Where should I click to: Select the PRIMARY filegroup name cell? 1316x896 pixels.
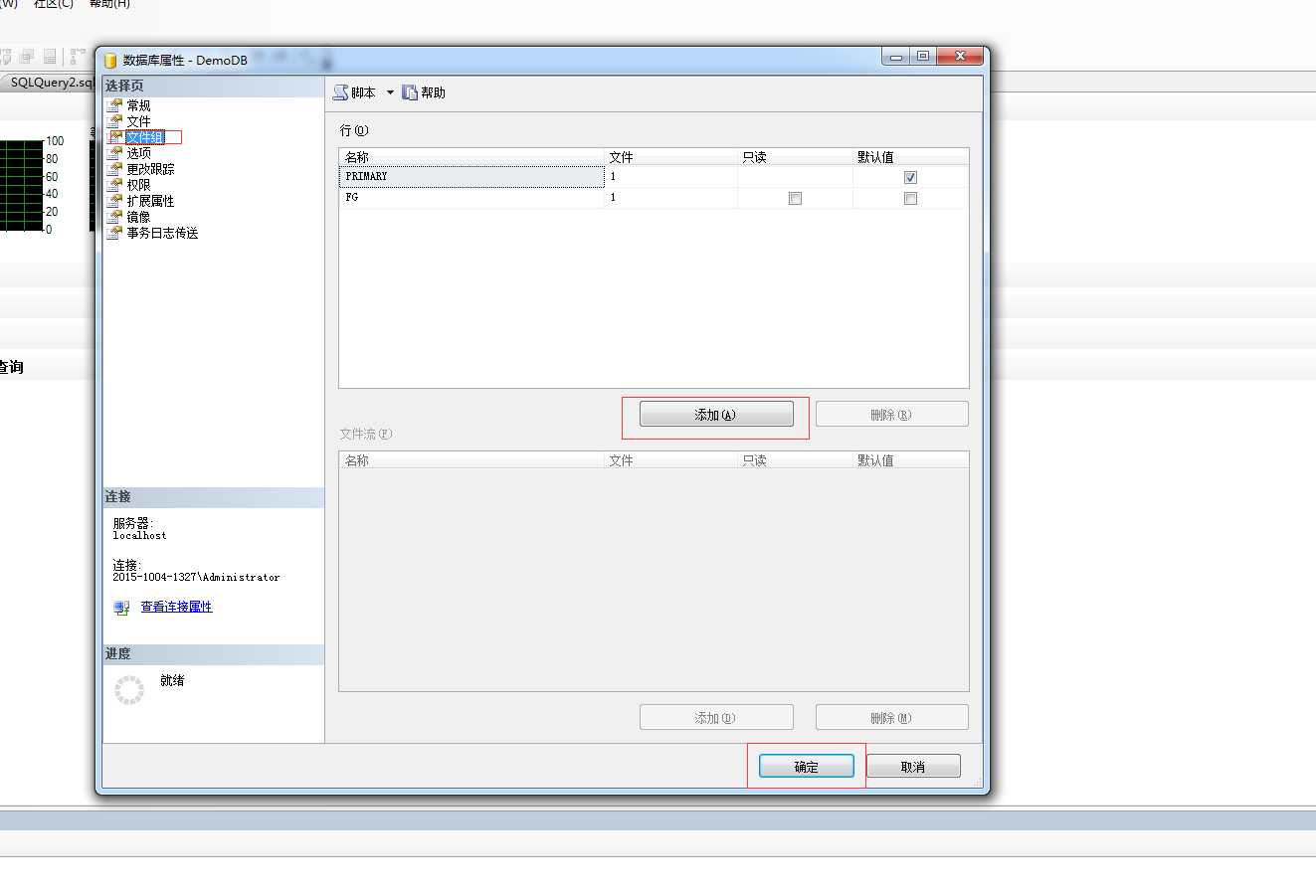471,176
